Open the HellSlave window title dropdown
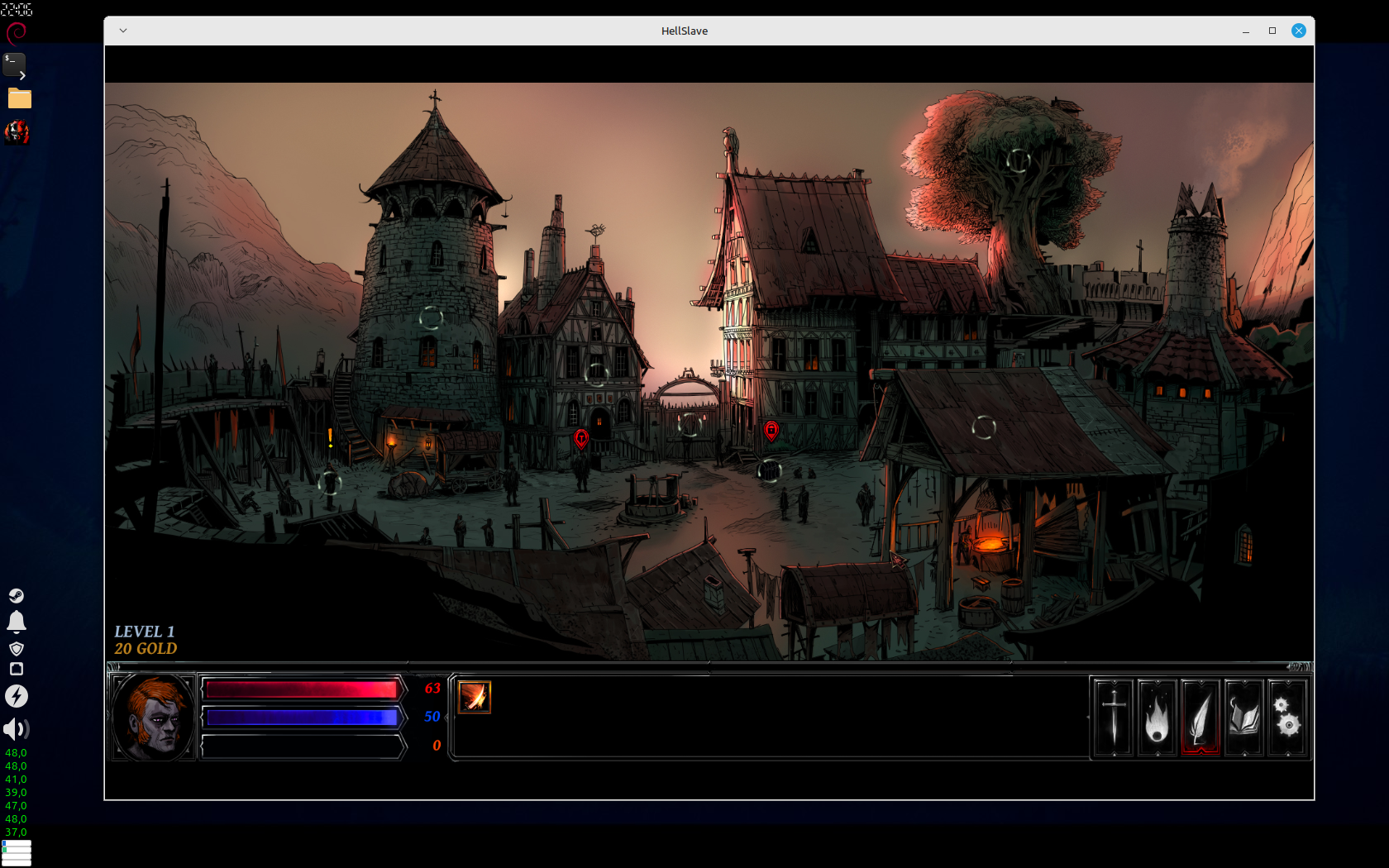Image resolution: width=1389 pixels, height=868 pixels. [123, 31]
